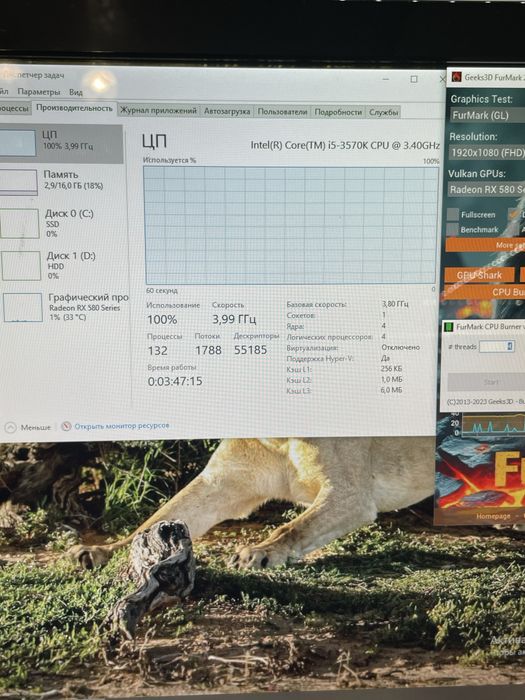This screenshot has width=525, height=700.
Task: Click the Меньше chevron circle icon
Action: point(10,427)
